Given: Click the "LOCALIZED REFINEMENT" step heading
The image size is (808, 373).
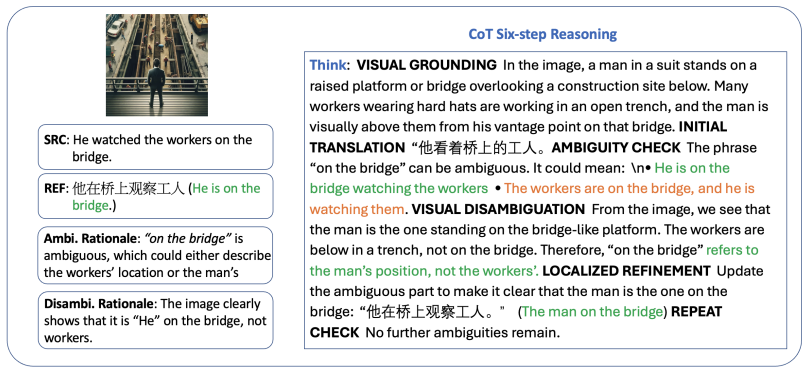Looking at the screenshot, I should pyautogui.click(x=627, y=271).
